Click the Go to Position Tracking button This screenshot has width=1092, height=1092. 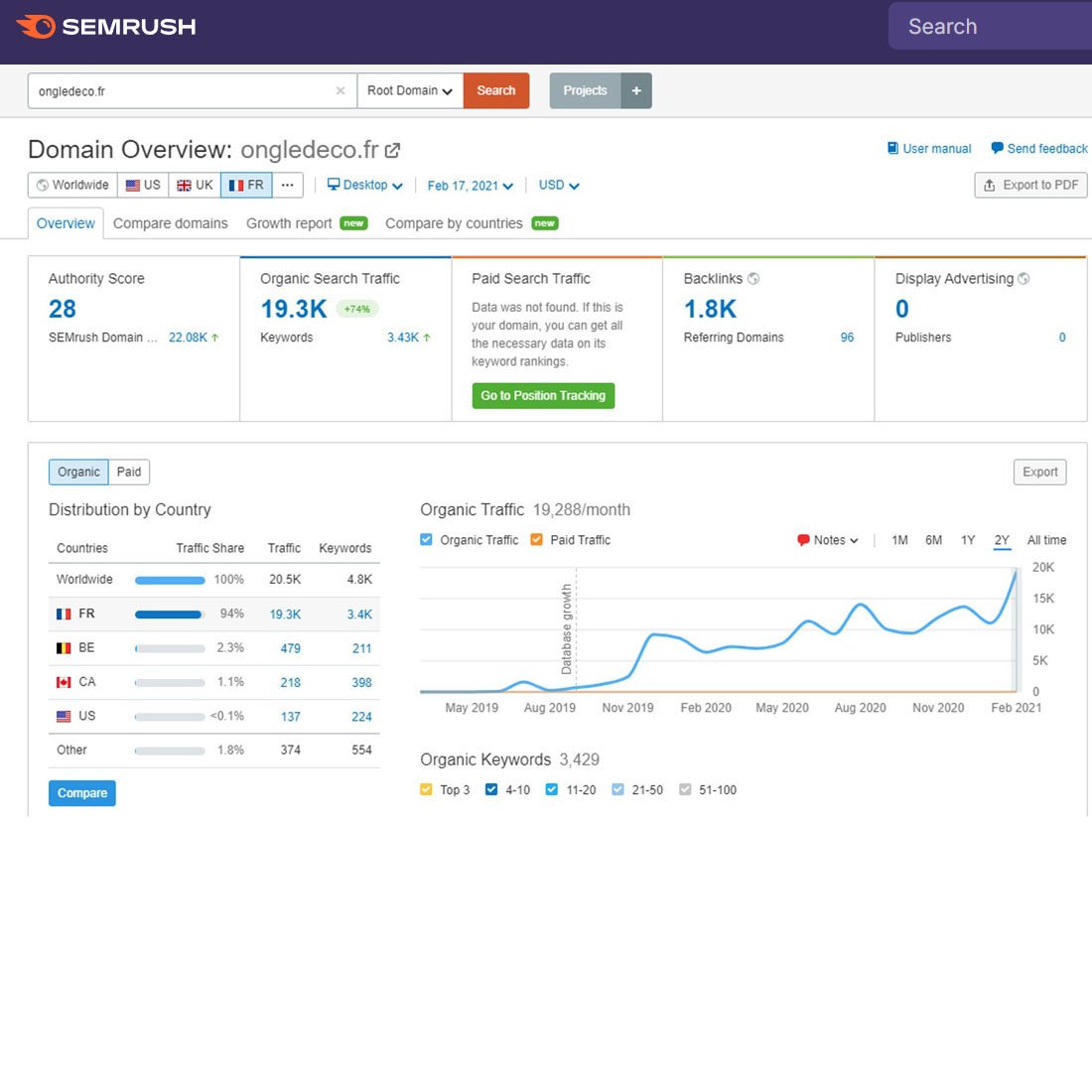coord(543,395)
